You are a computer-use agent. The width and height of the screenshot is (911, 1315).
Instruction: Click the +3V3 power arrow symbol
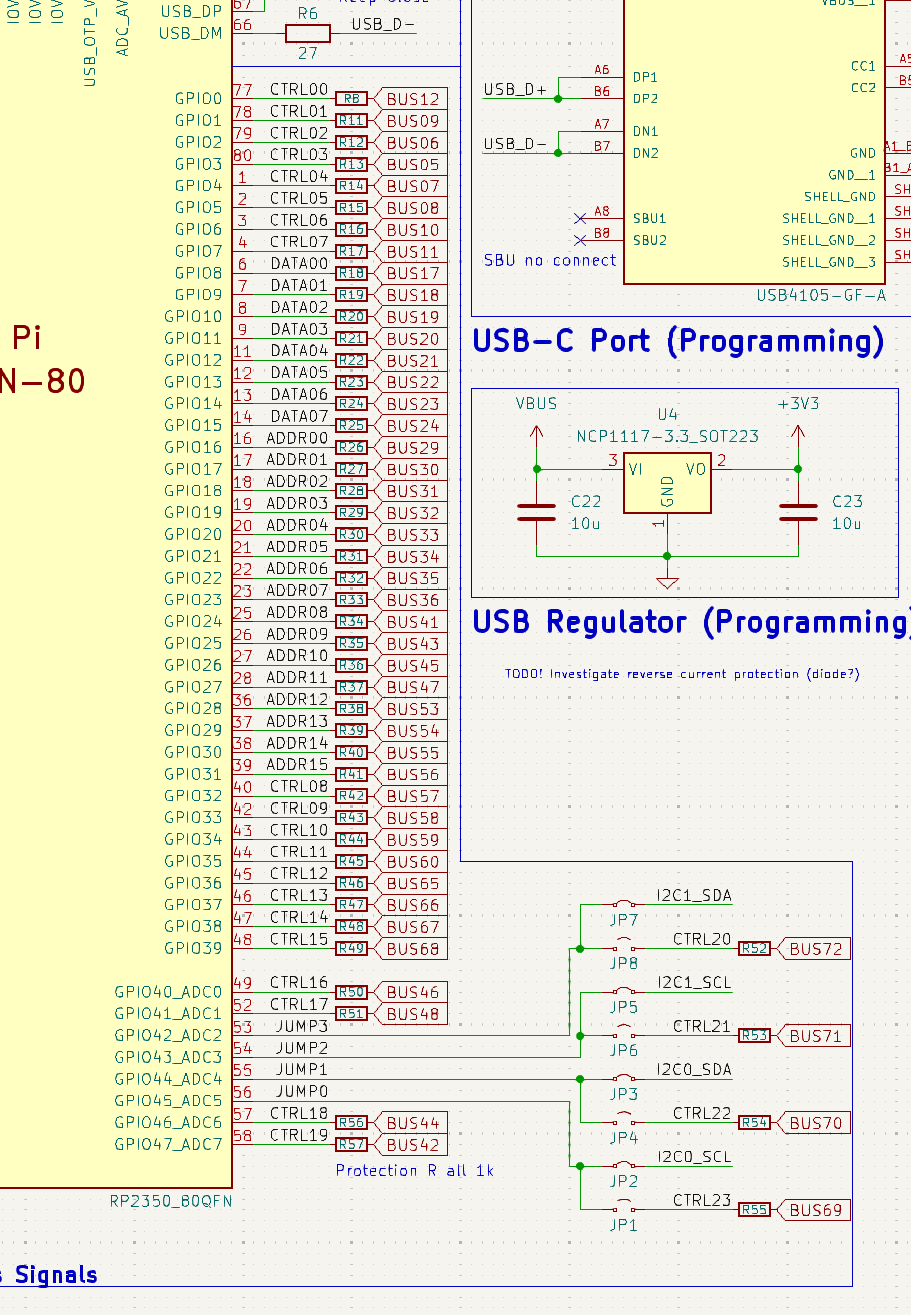[798, 436]
